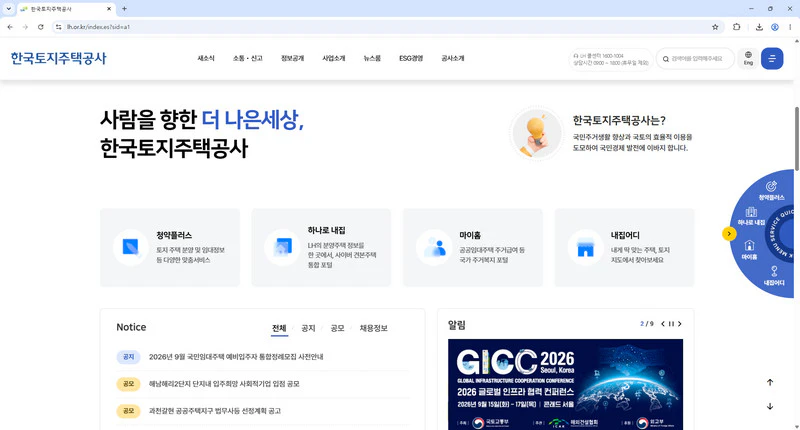The height and width of the screenshot is (430, 800).
Task: Show next 알림 banner
Action: [680, 324]
